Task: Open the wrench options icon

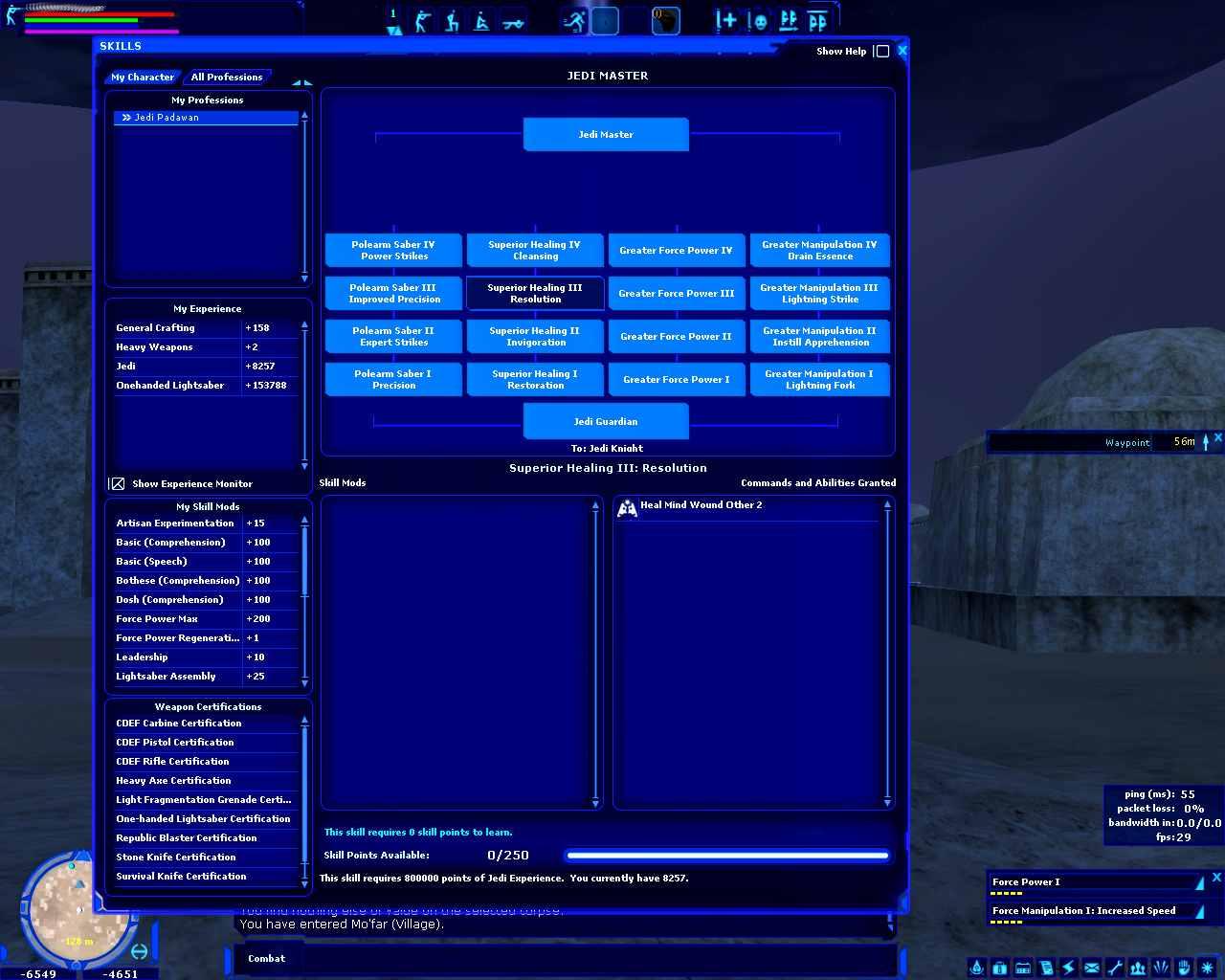Action: tap(1115, 968)
